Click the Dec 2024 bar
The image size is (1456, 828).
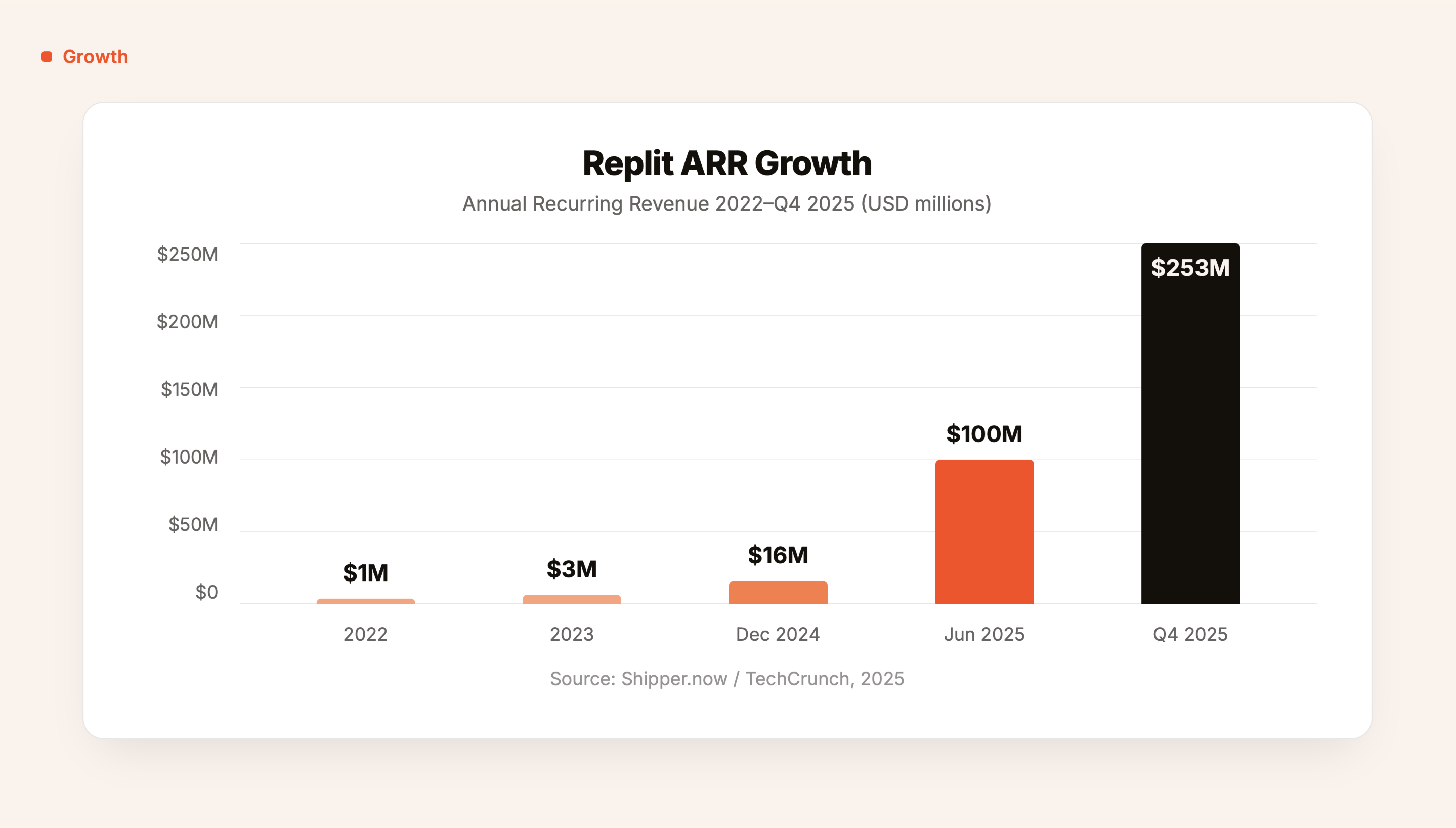pos(778,592)
